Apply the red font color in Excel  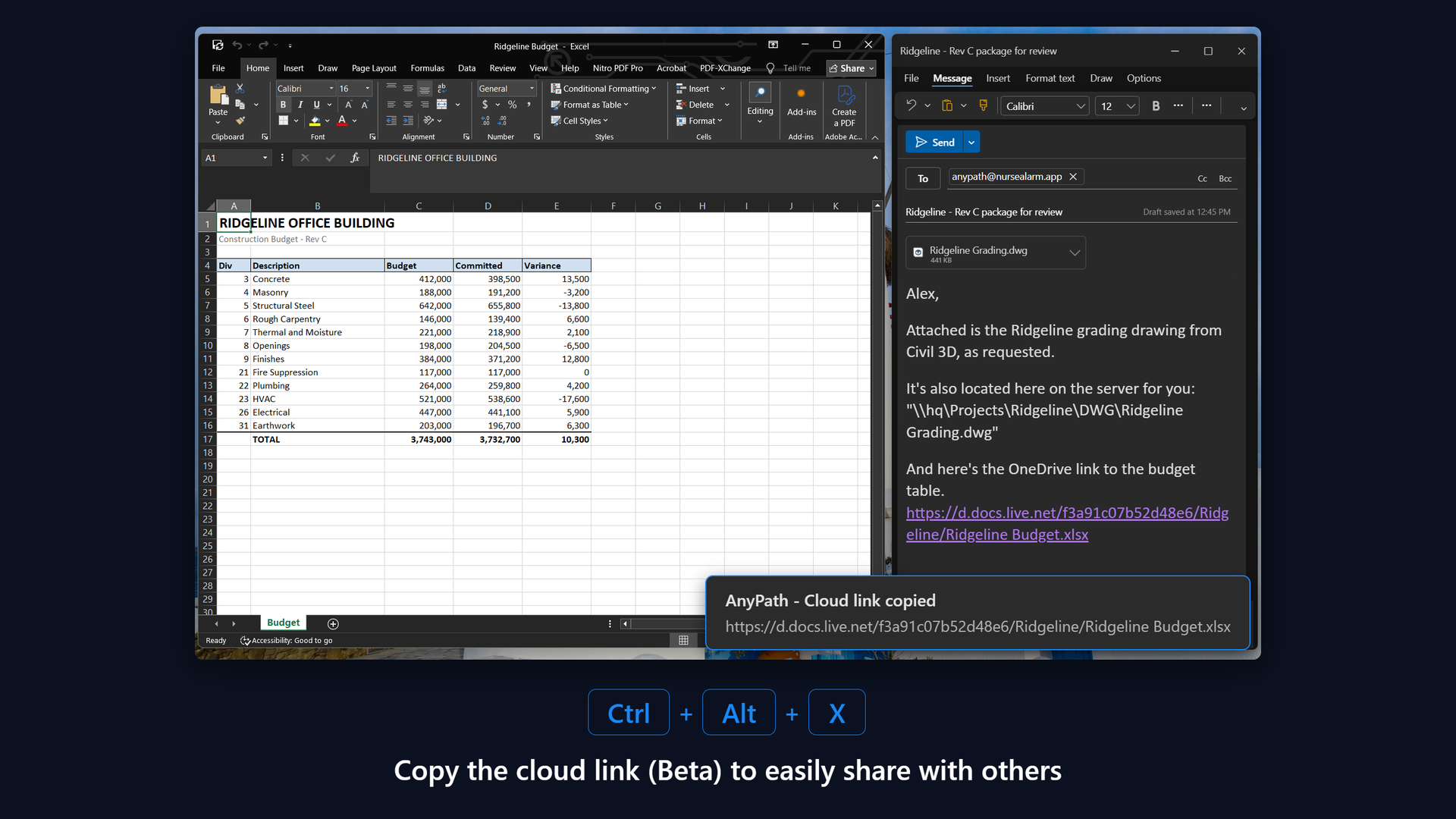click(x=342, y=121)
